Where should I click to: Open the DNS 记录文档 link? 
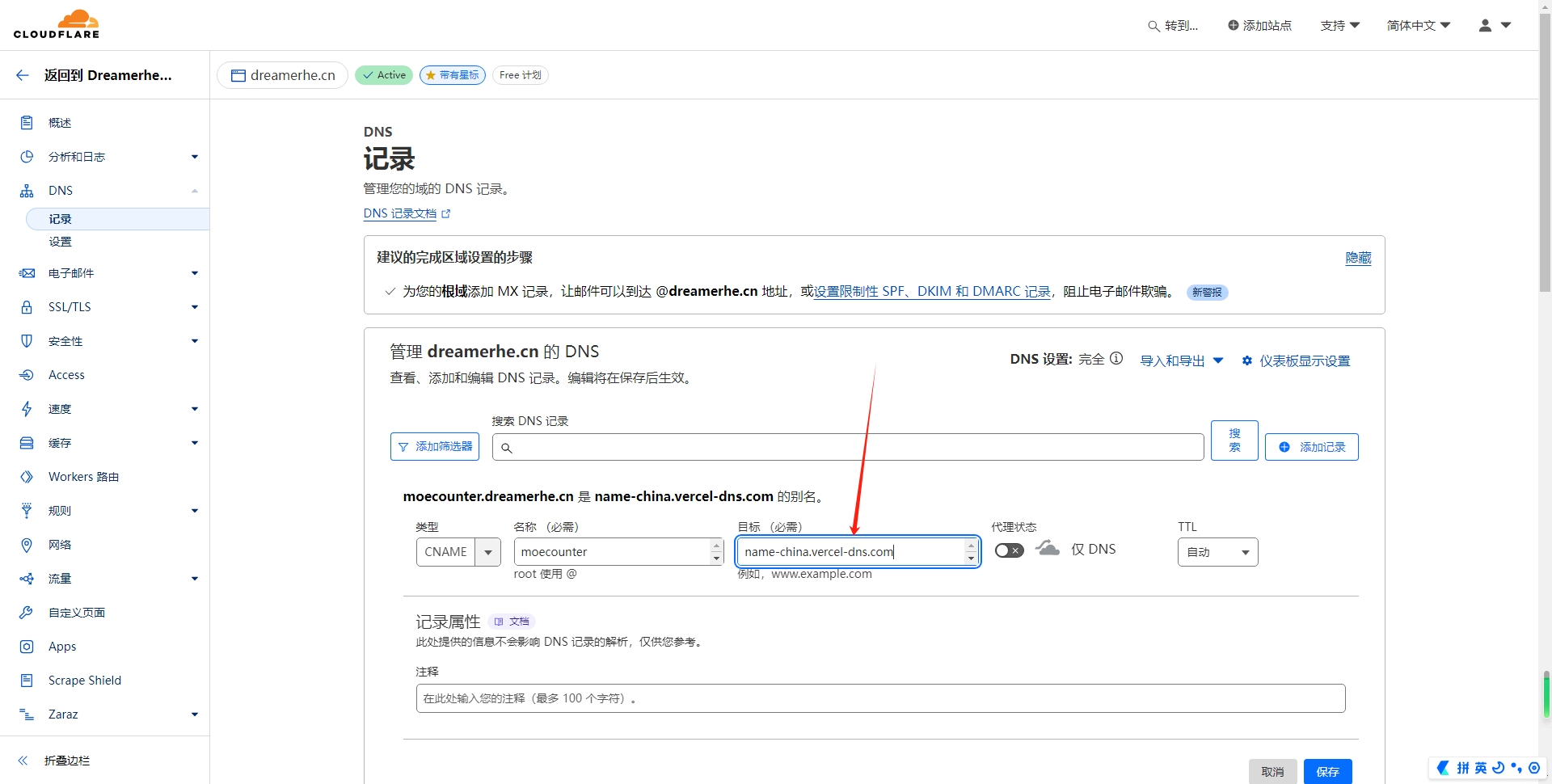click(x=407, y=213)
